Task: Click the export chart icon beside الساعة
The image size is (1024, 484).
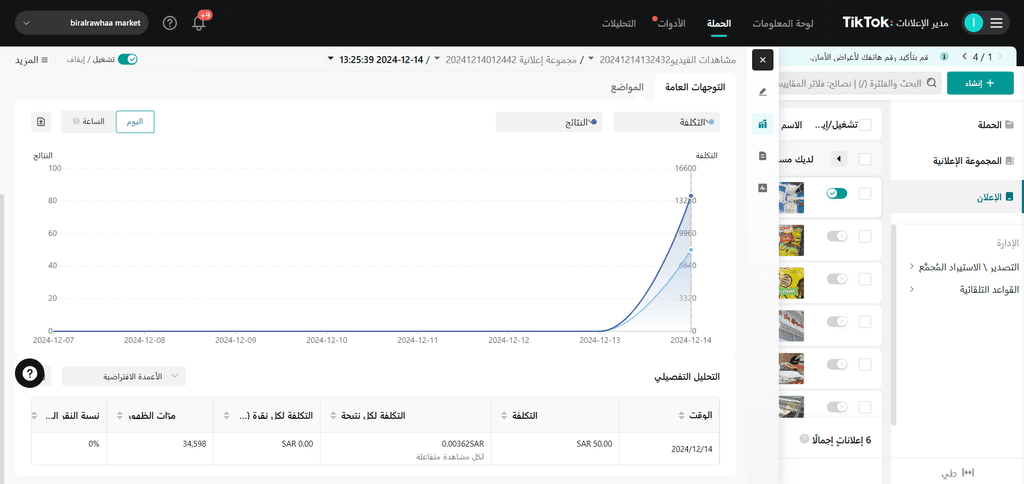Action: click(41, 121)
